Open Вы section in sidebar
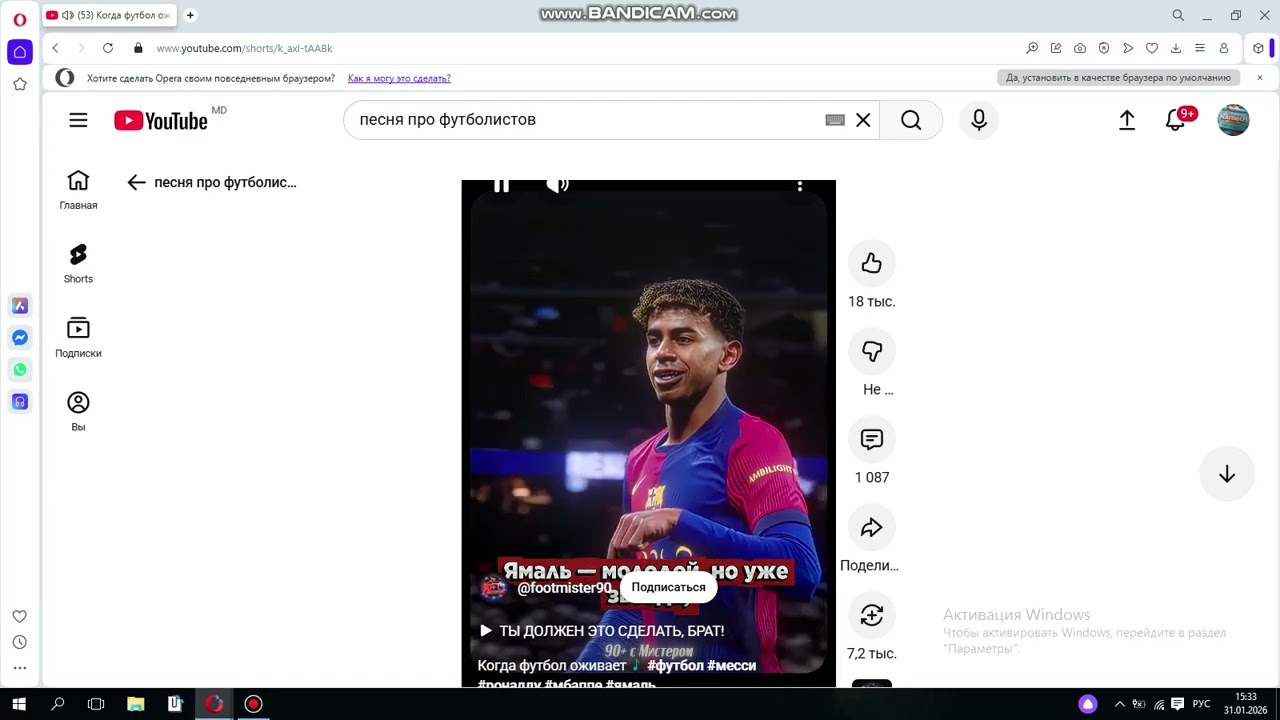This screenshot has height=720, width=1280. click(x=78, y=411)
